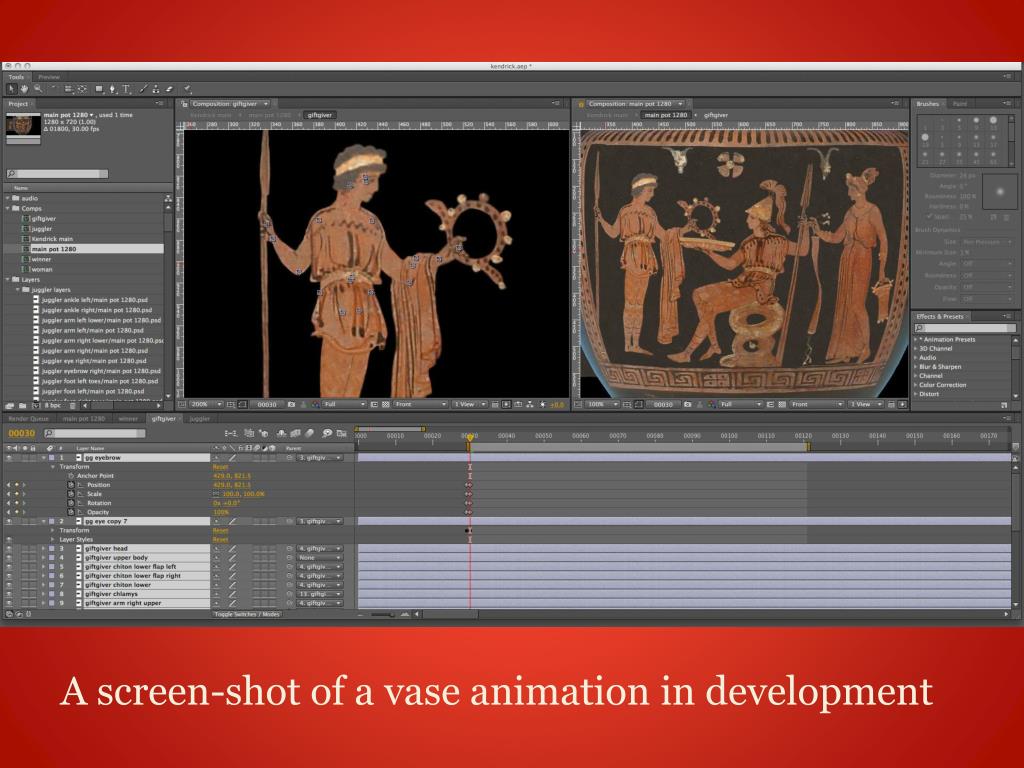Image resolution: width=1024 pixels, height=768 pixels.
Task: Open main pot 1280 timeline tab
Action: pyautogui.click(x=84, y=419)
